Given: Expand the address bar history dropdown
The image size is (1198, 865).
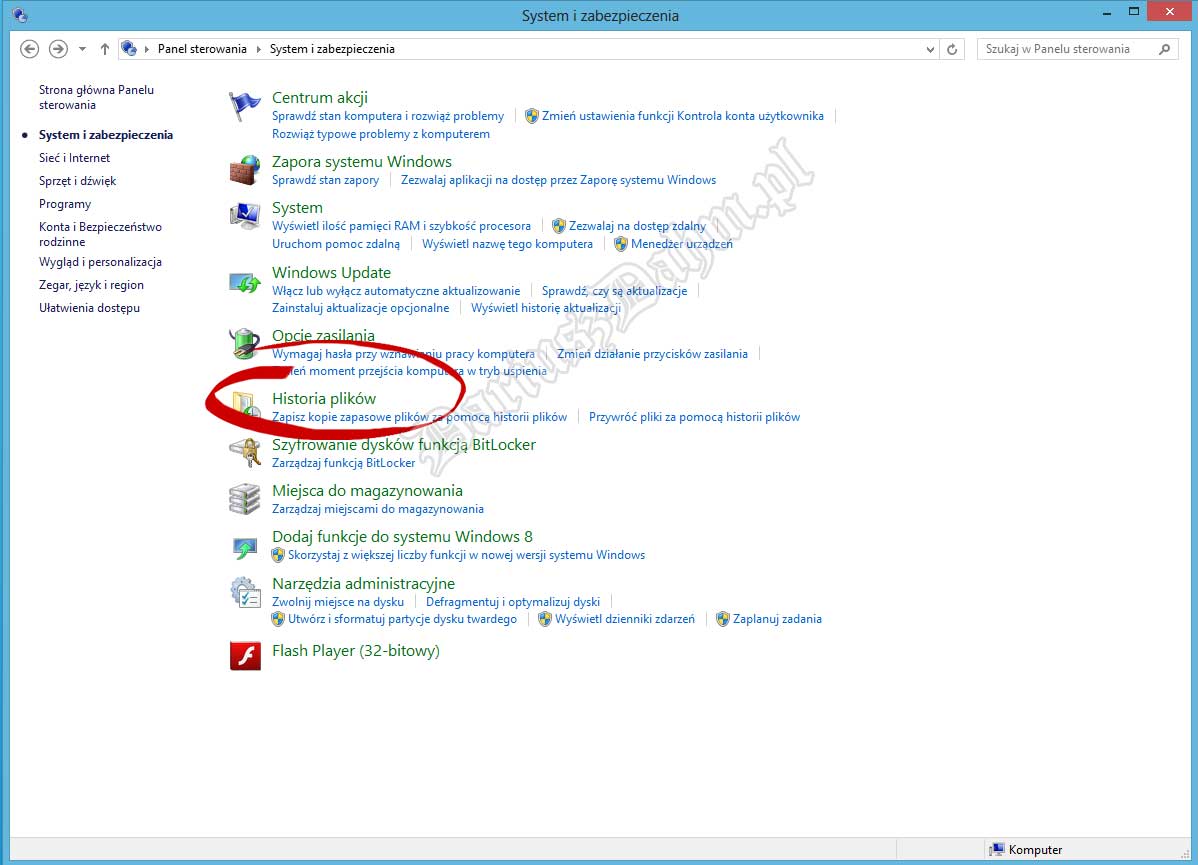Looking at the screenshot, I should 930,49.
